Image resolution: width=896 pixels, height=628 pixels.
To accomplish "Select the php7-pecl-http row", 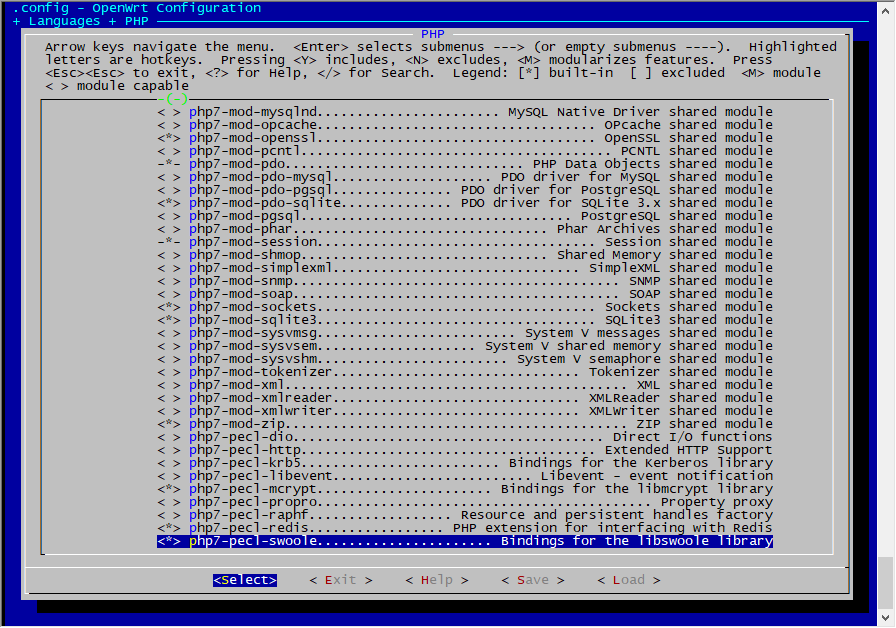I will pos(465,450).
